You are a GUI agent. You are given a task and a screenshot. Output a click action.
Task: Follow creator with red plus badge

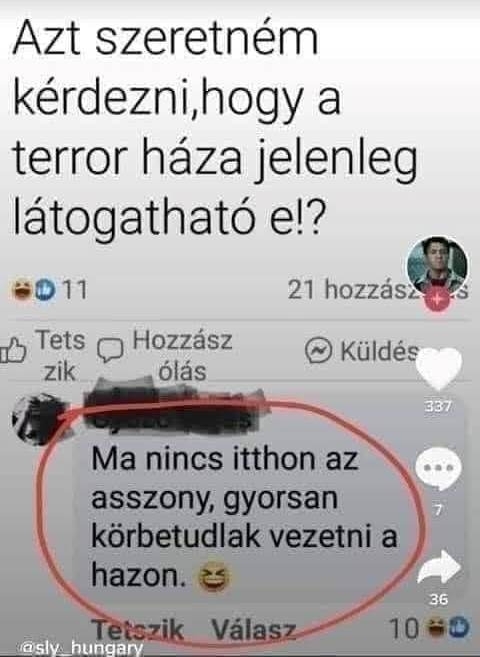point(437,300)
